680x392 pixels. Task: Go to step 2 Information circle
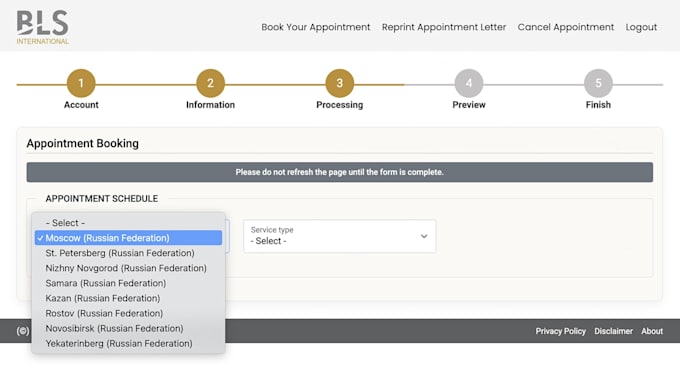(210, 83)
